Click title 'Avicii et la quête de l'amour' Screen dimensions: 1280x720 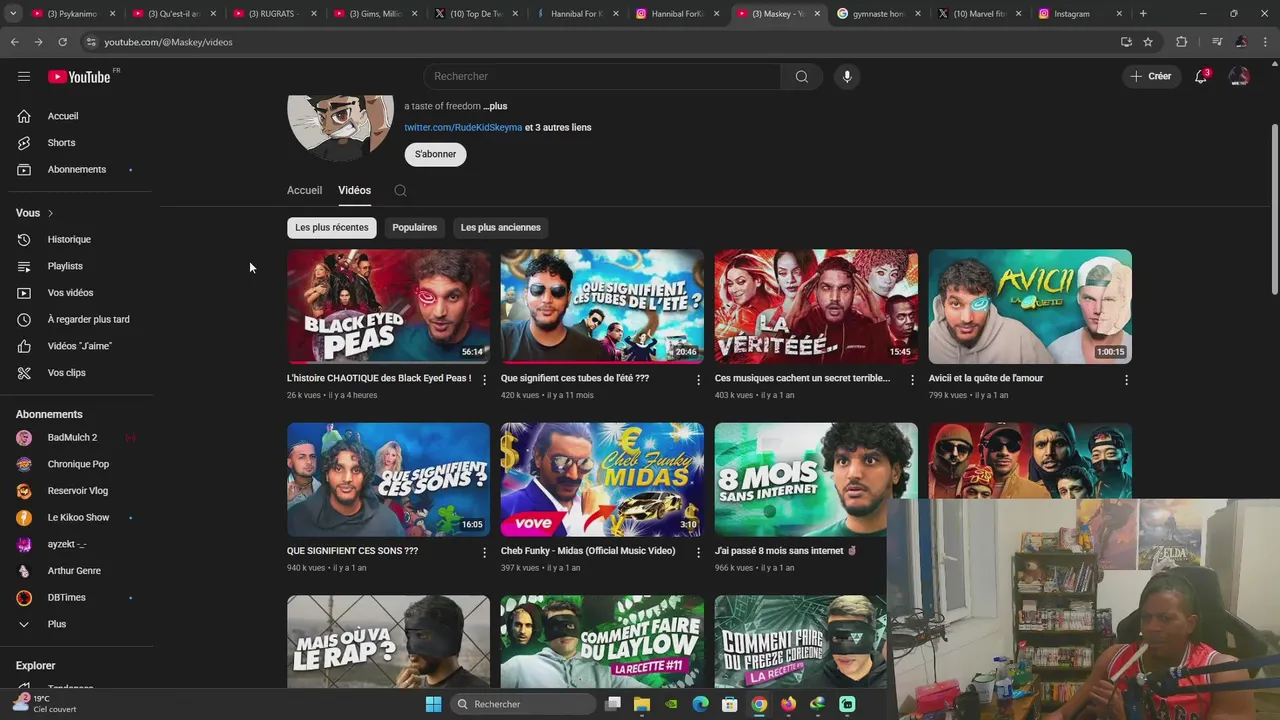(x=986, y=378)
